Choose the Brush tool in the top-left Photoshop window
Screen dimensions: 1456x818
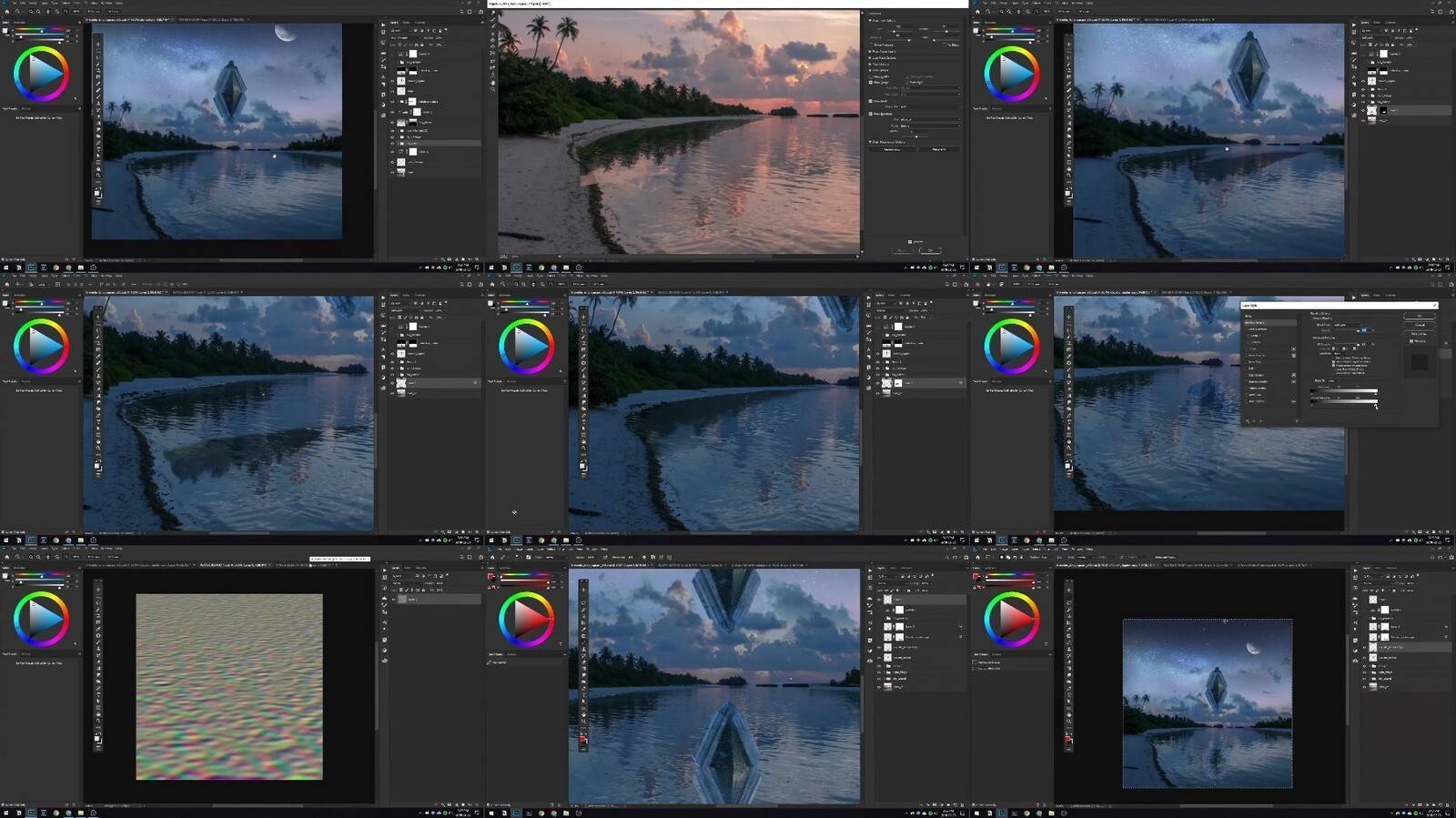click(98, 96)
